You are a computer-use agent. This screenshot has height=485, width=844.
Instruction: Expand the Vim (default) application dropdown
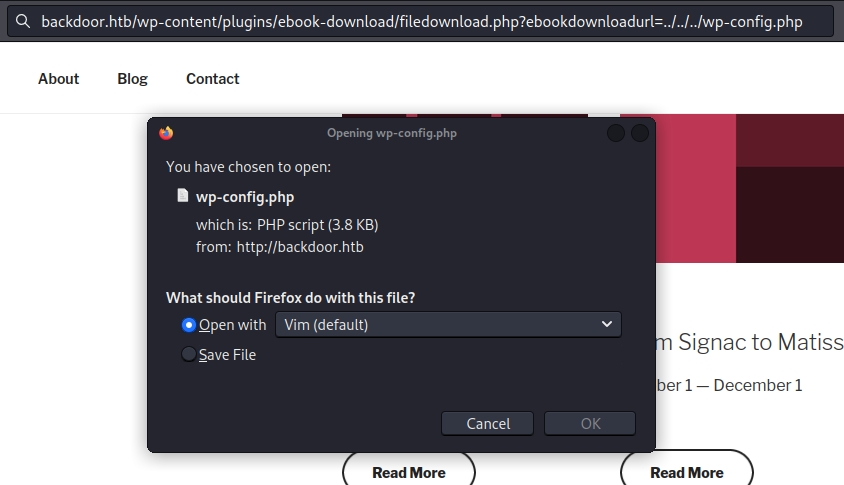448,324
